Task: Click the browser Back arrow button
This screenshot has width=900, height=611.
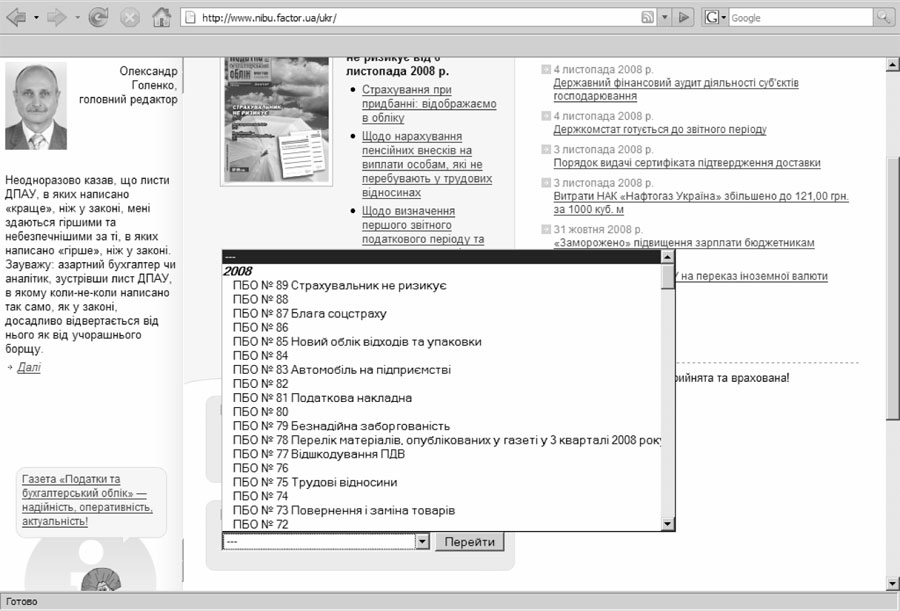Action: [x=16, y=18]
